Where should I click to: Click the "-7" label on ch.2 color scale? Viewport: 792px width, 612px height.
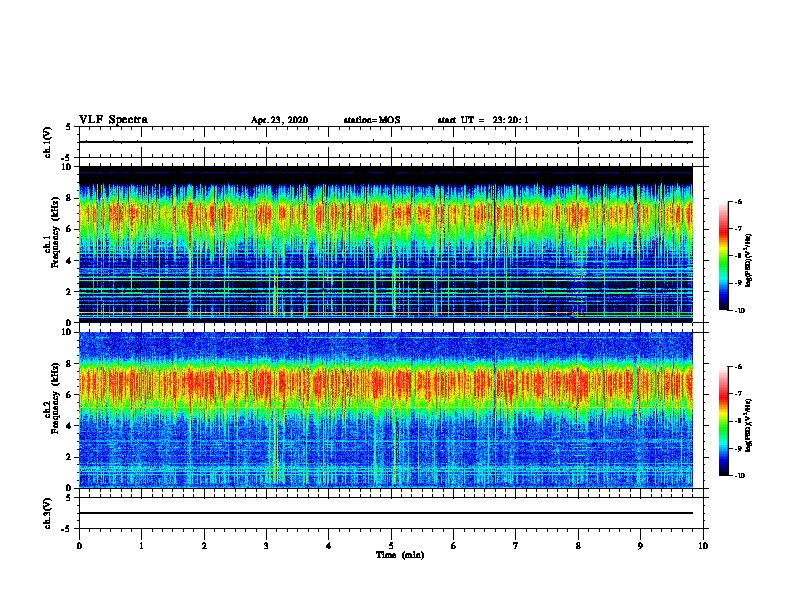tap(738, 394)
